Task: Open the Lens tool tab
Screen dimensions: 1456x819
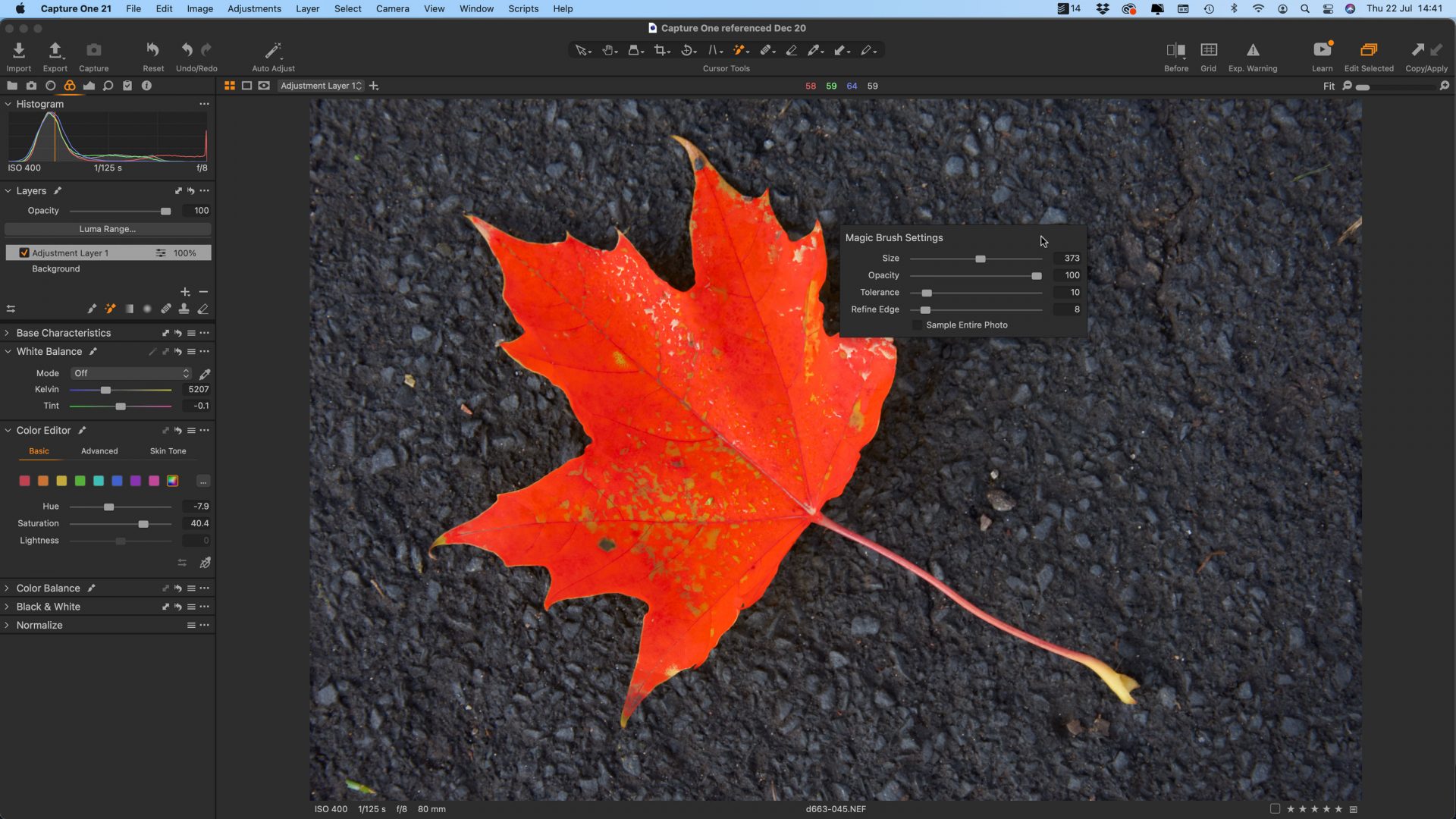Action: click(50, 86)
